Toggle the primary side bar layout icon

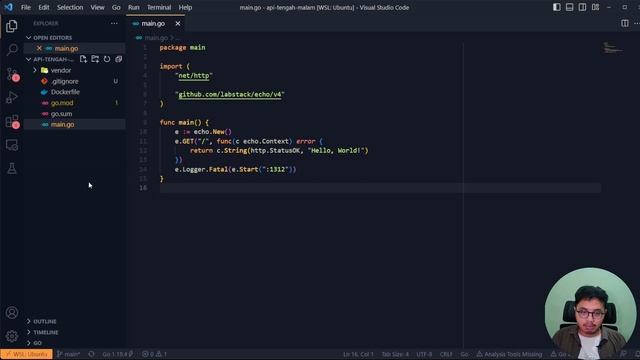coord(557,7)
